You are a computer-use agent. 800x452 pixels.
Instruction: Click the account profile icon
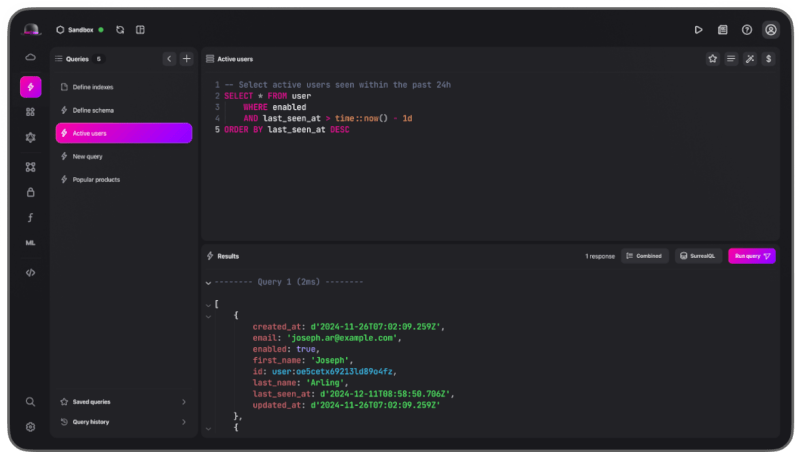(770, 30)
